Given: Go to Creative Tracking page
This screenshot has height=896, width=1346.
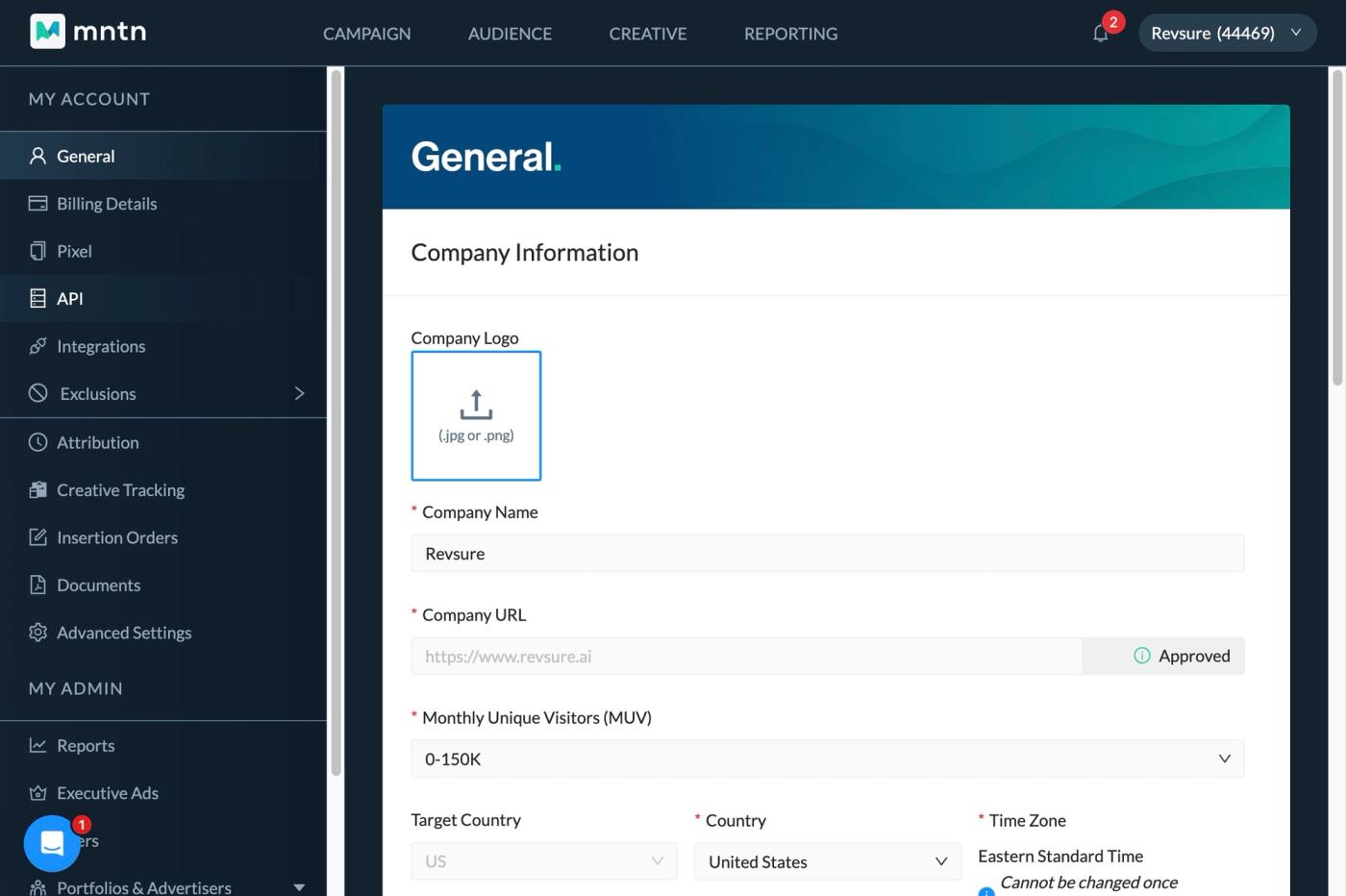Looking at the screenshot, I should tap(163, 489).
